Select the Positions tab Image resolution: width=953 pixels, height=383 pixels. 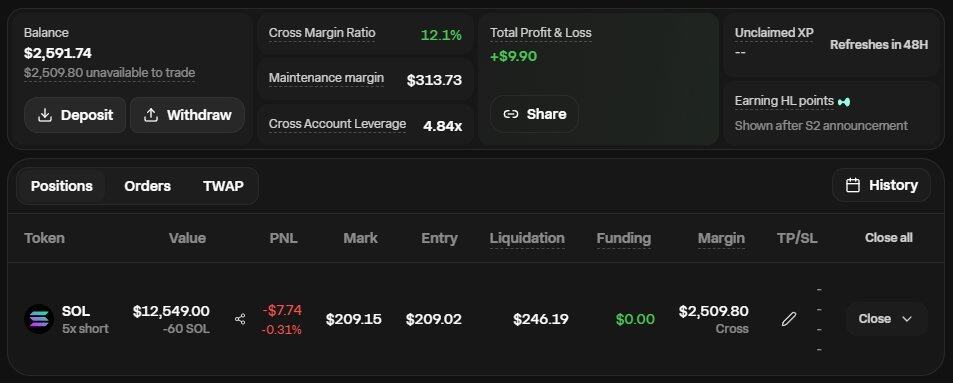(61, 186)
